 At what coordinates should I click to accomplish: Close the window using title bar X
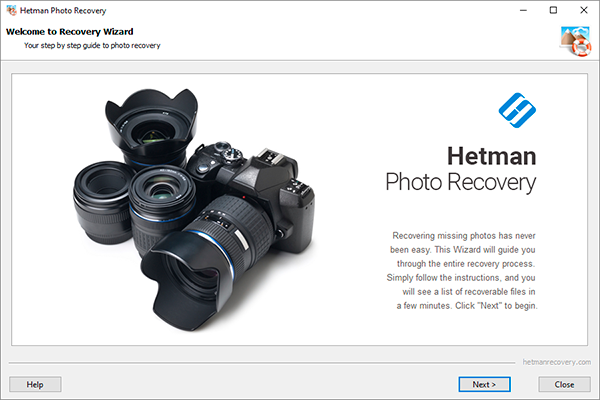tap(584, 10)
